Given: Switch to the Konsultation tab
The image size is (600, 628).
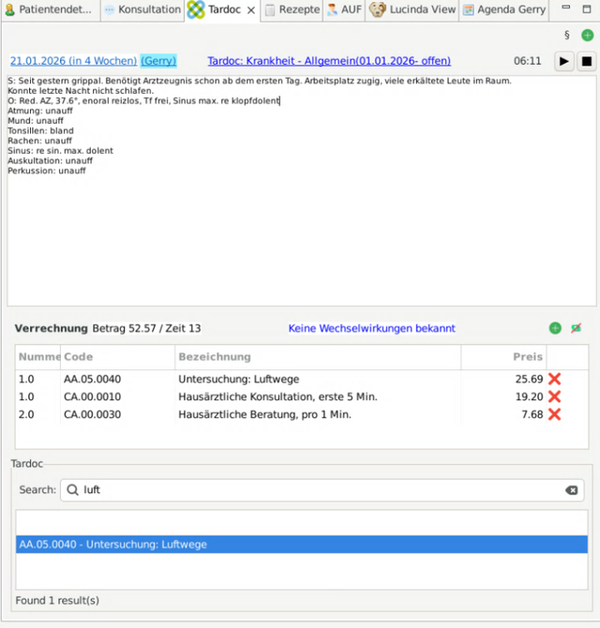Looking at the screenshot, I should (142, 10).
